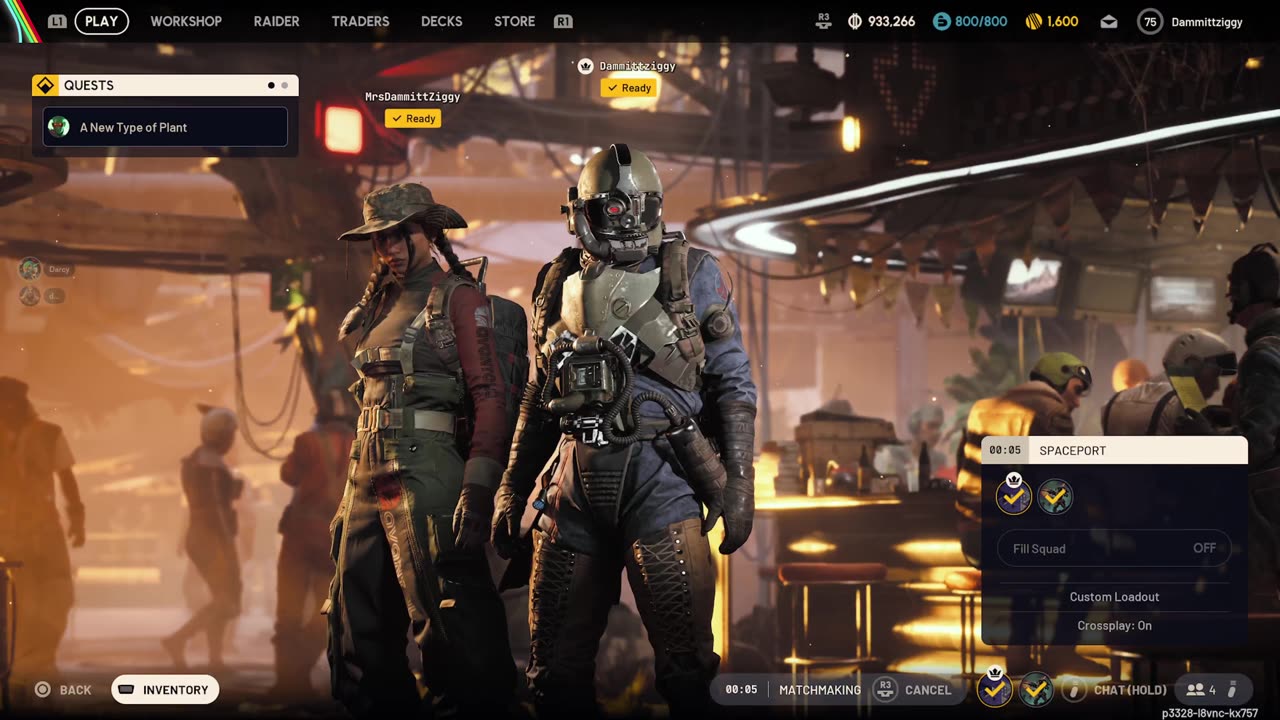Click the blue token icon beside 800/800

pos(941,21)
